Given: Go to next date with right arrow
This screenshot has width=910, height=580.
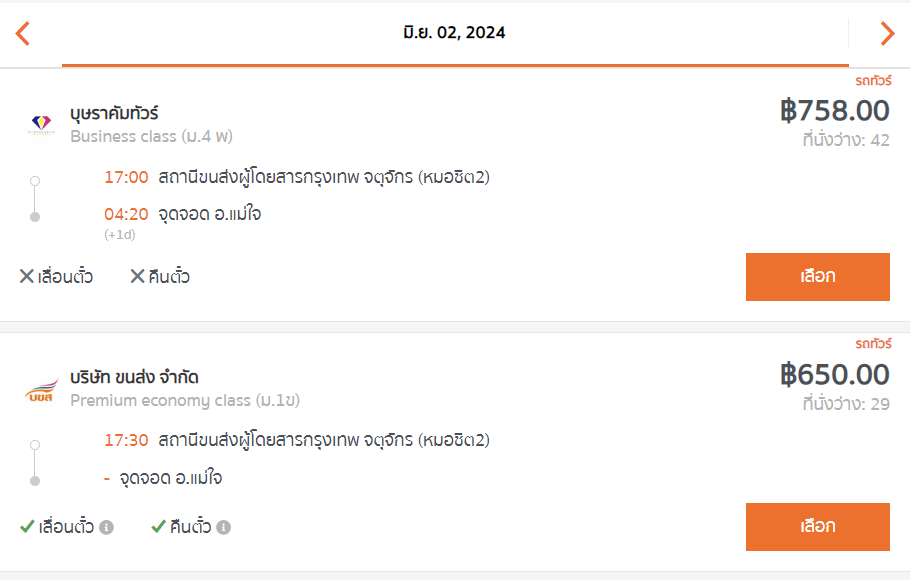Looking at the screenshot, I should (887, 33).
